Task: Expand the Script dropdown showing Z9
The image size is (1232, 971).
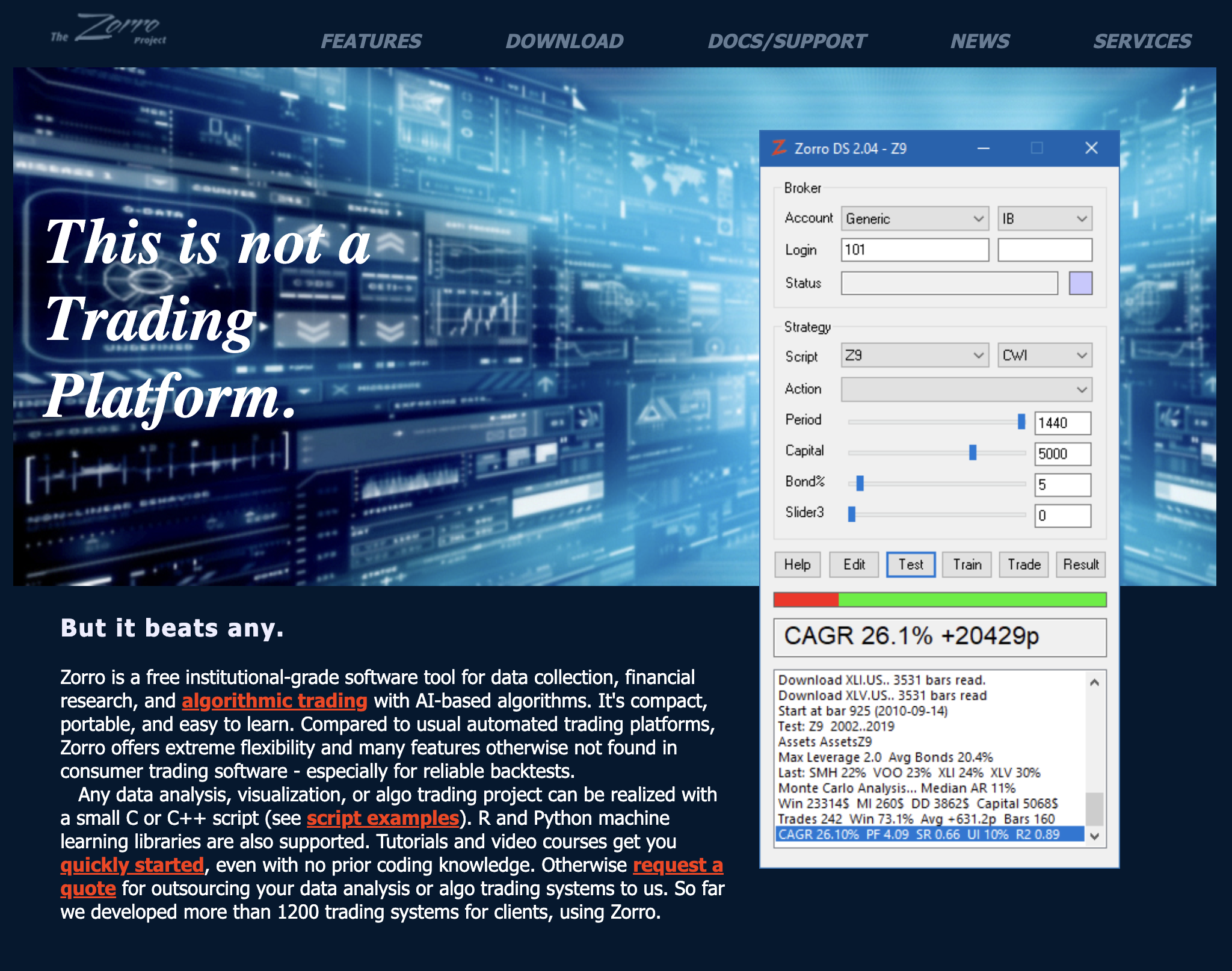Action: (x=914, y=355)
